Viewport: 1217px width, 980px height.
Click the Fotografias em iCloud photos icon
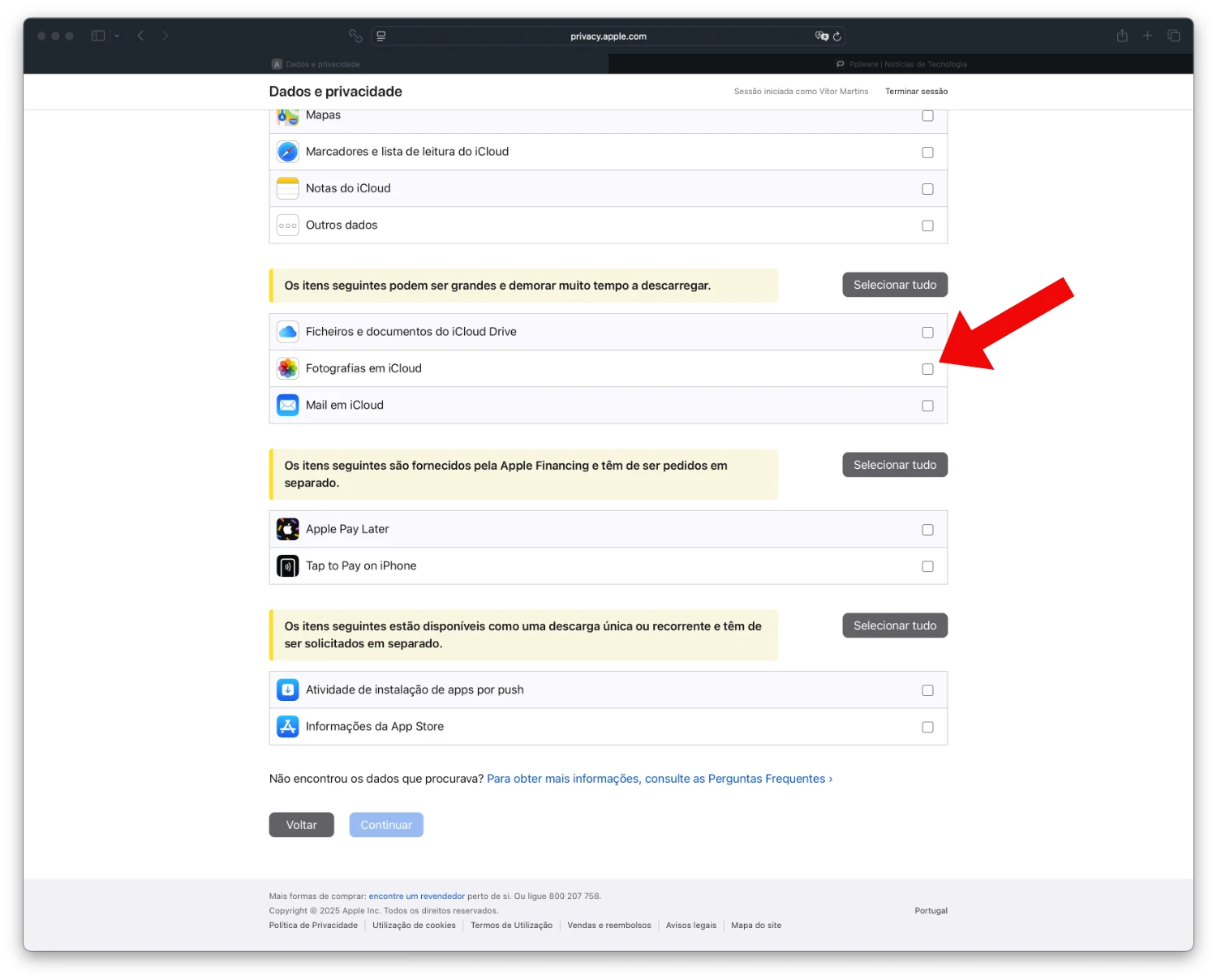(288, 368)
